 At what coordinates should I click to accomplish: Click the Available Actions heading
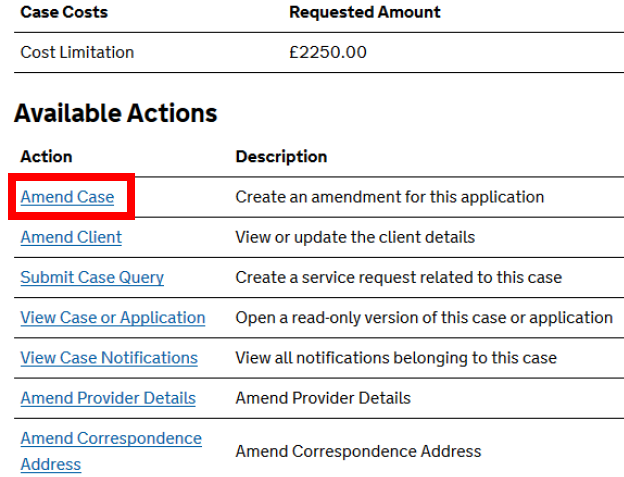tap(115, 113)
